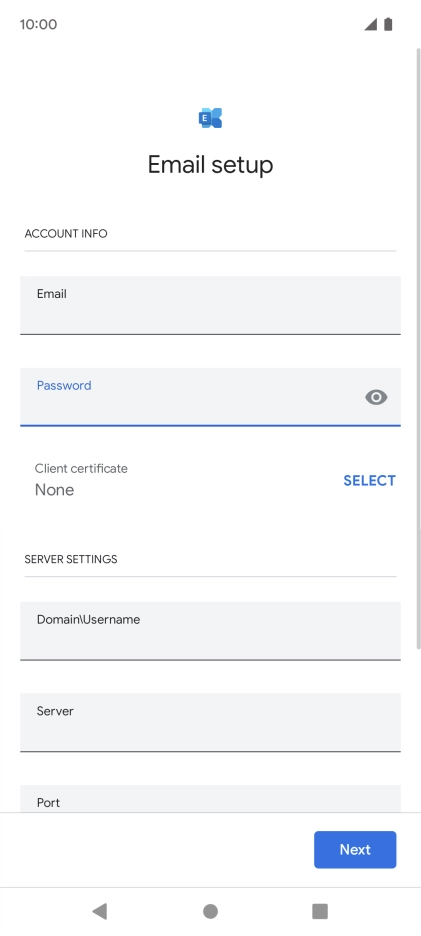The height and width of the screenshot is (936, 421).
Task: Open recent apps via square icon
Action: (320, 911)
